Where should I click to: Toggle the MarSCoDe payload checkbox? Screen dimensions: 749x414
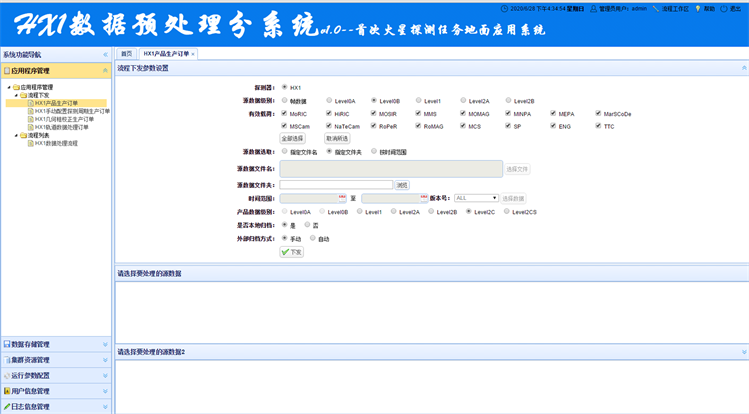pos(598,114)
